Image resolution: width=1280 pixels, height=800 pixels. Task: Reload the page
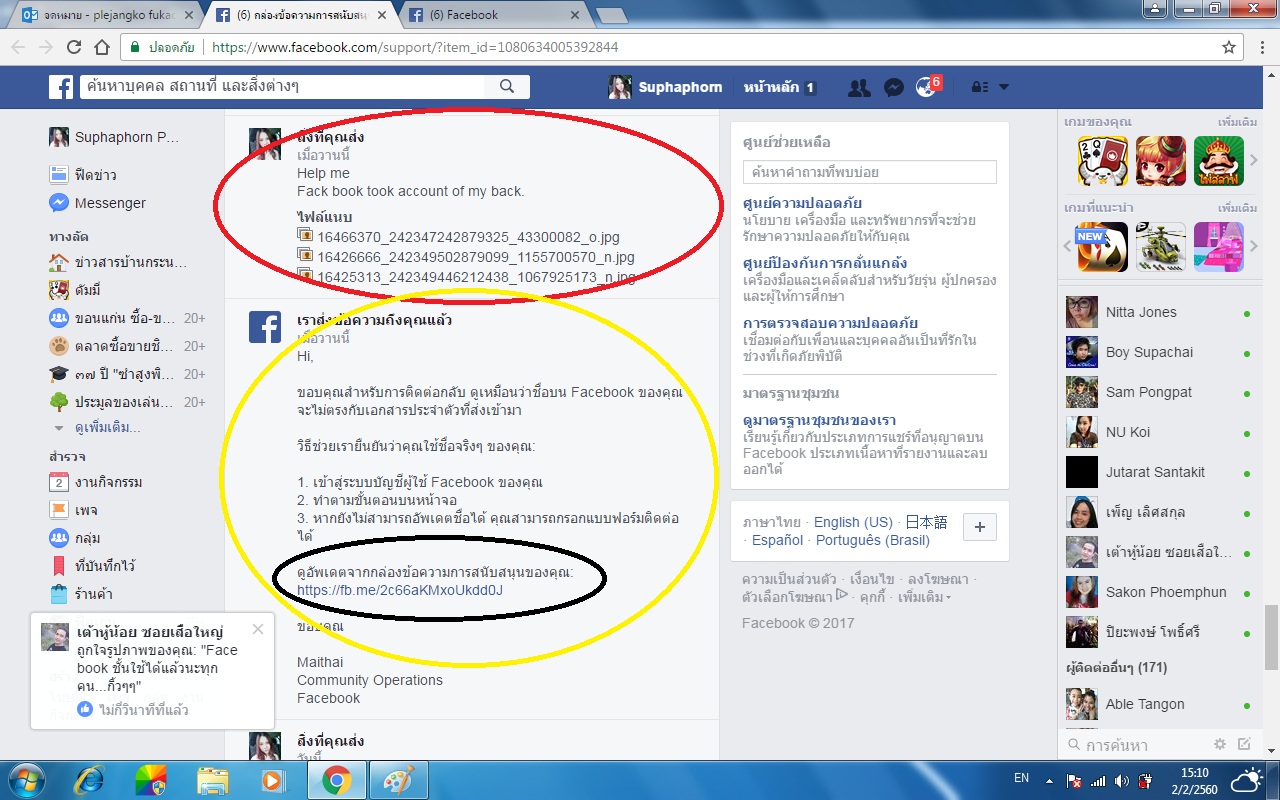(x=74, y=47)
